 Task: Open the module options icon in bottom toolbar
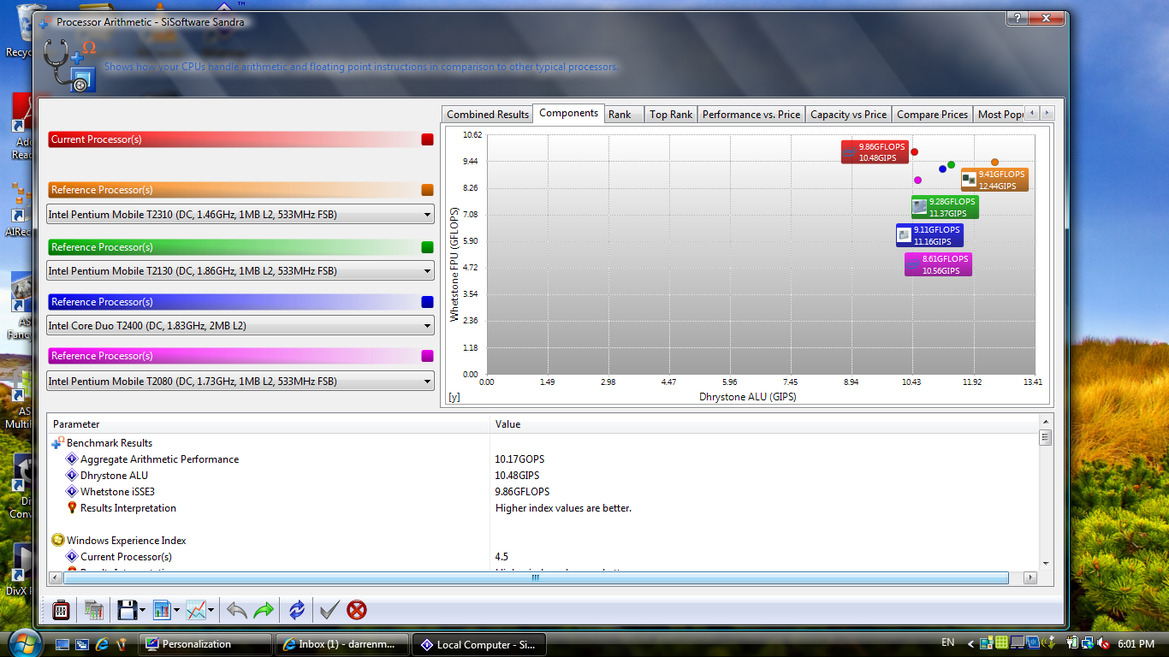point(61,610)
